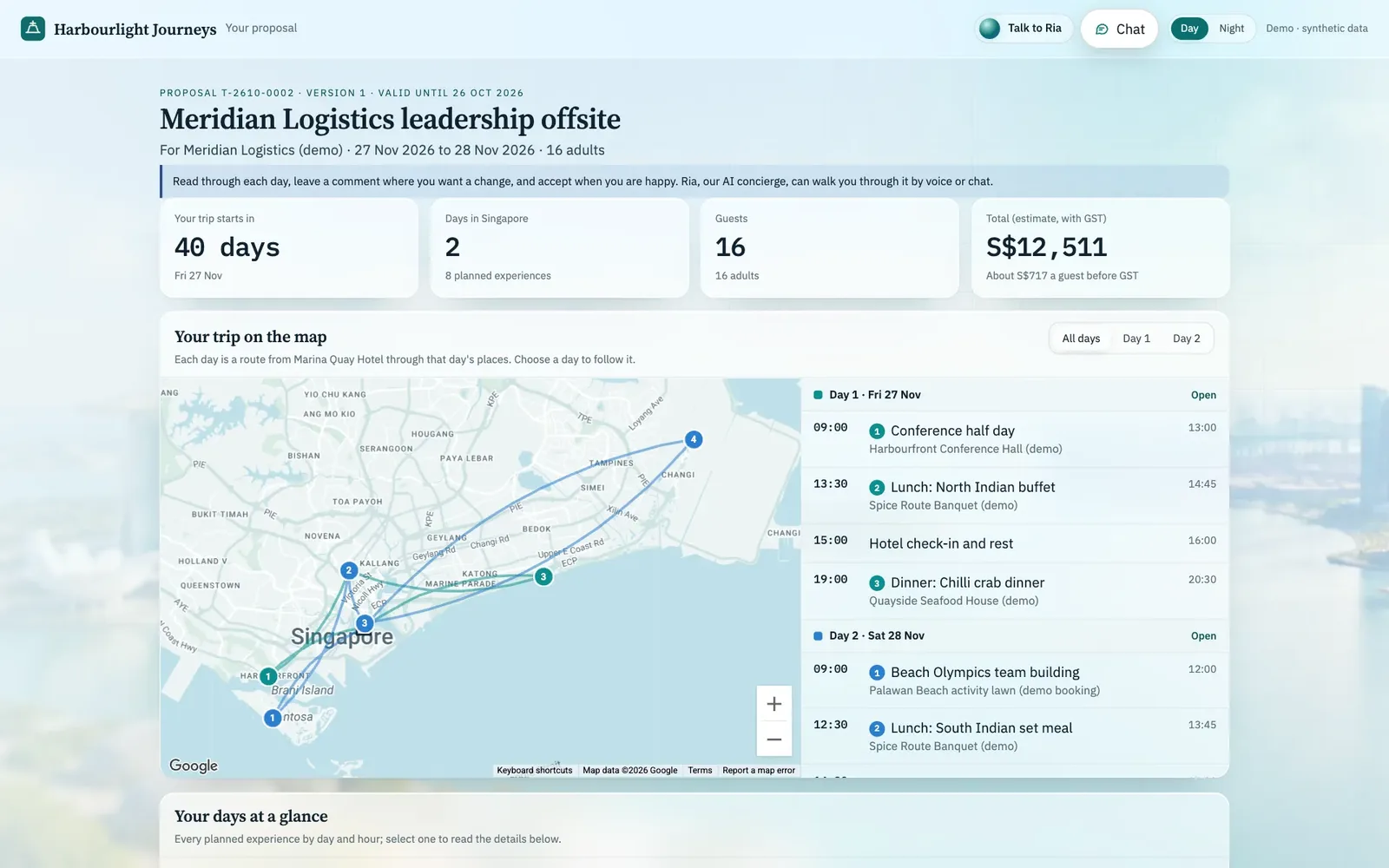
Task: Collapse Day 2 Sat 28 Nov section
Action: (x=1014, y=636)
